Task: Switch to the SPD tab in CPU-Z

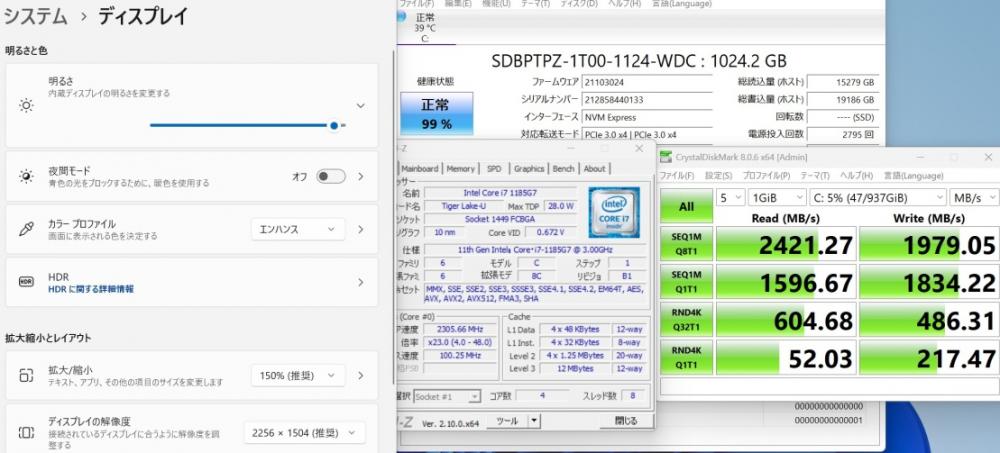Action: coord(494,168)
